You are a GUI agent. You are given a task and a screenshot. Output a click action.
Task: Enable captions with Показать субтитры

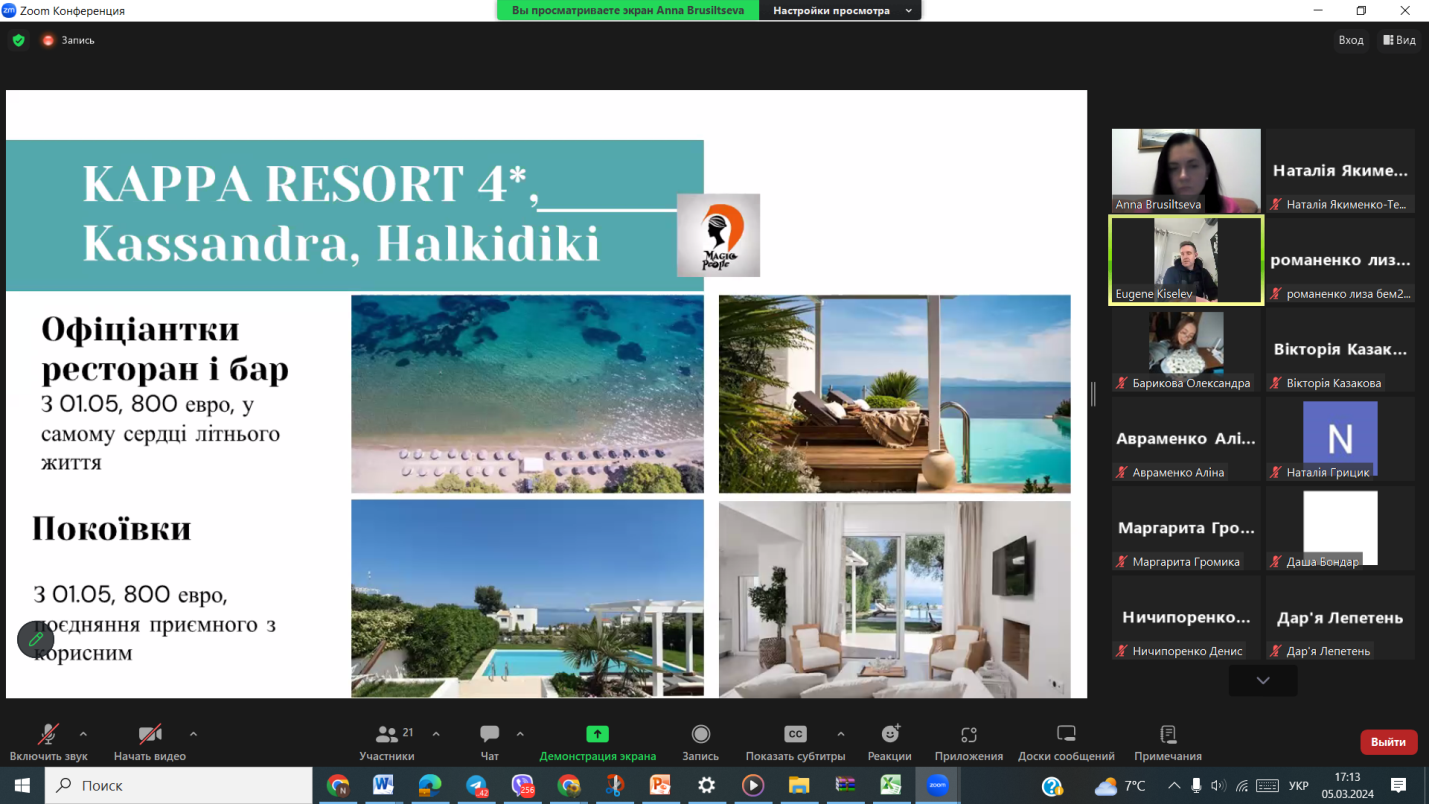coord(795,743)
